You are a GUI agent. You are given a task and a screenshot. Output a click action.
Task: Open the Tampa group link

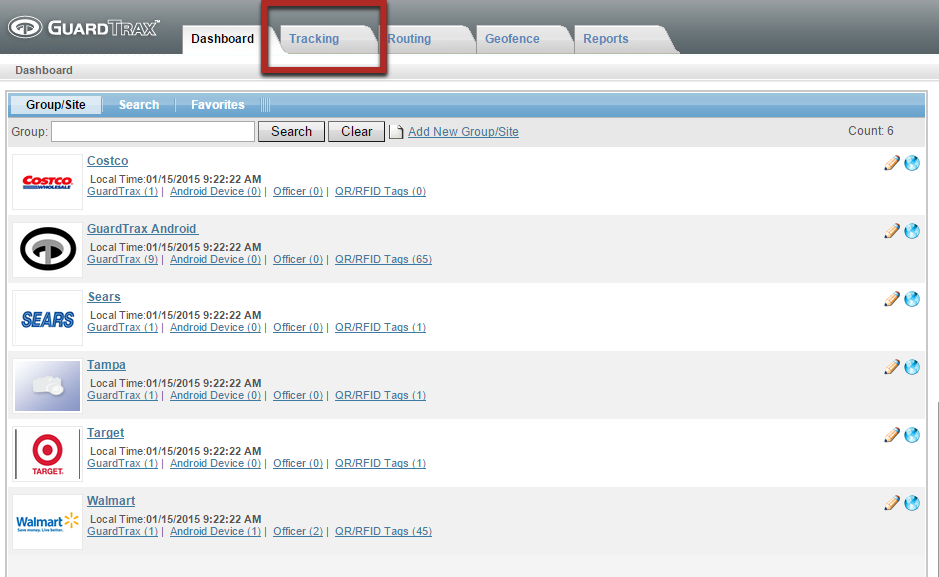(x=106, y=365)
